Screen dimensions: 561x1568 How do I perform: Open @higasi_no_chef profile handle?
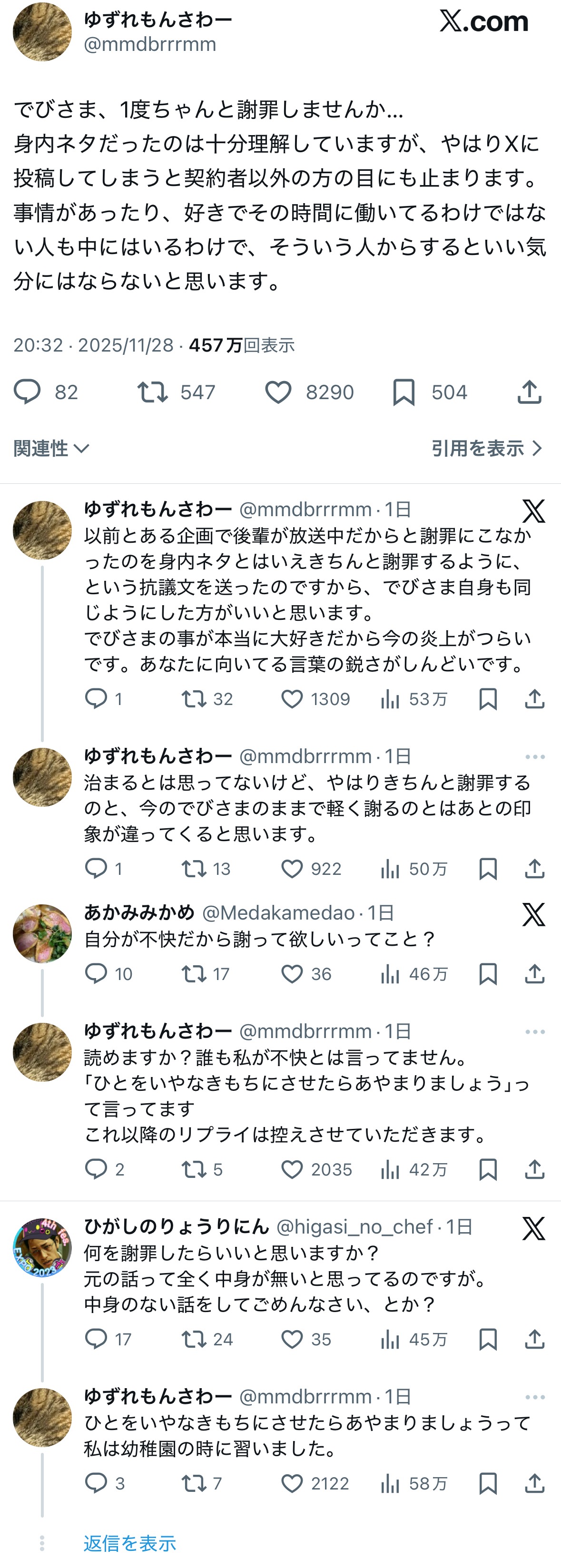point(354,1226)
